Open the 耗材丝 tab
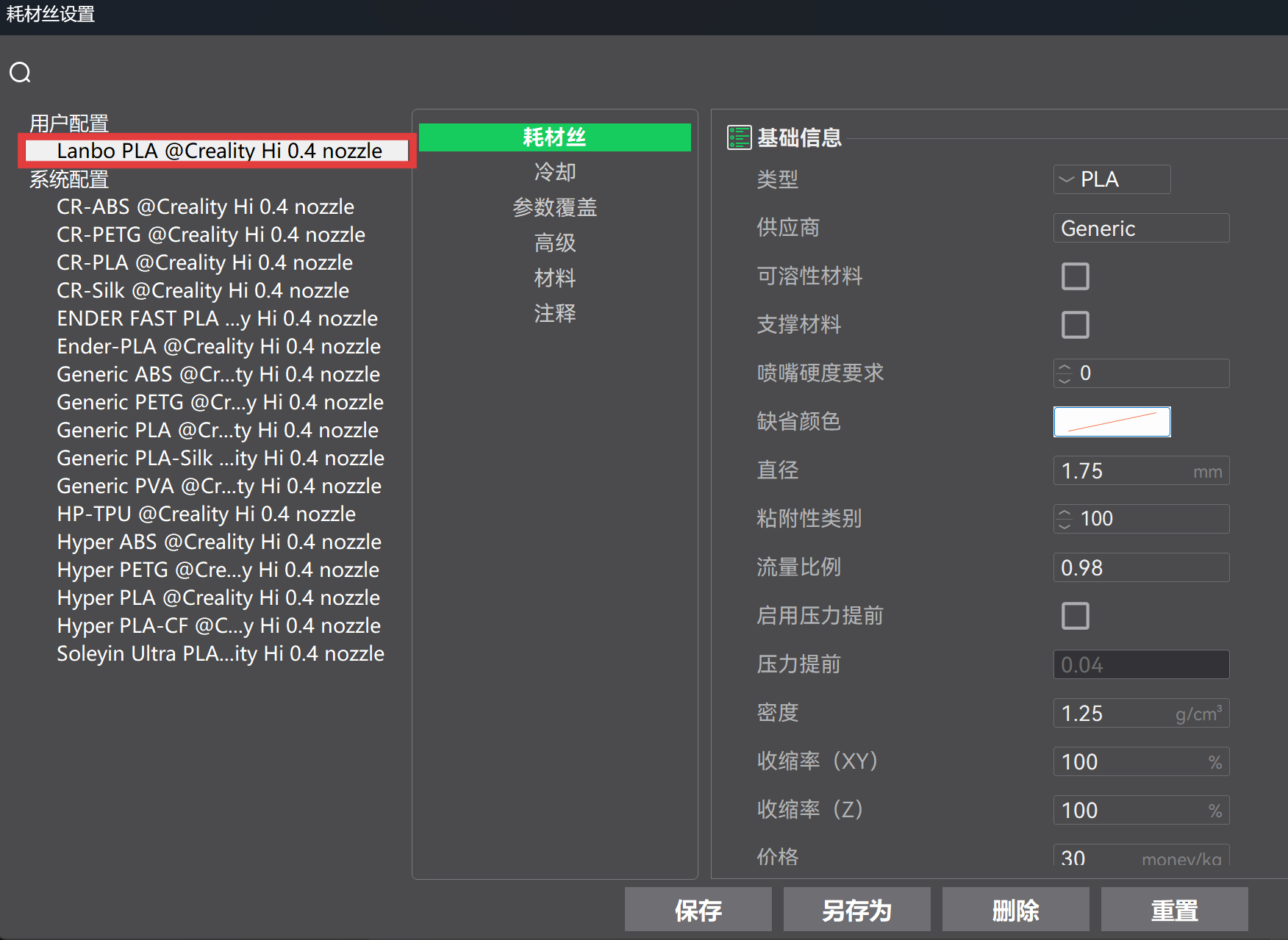The image size is (1288, 940). tap(555, 137)
